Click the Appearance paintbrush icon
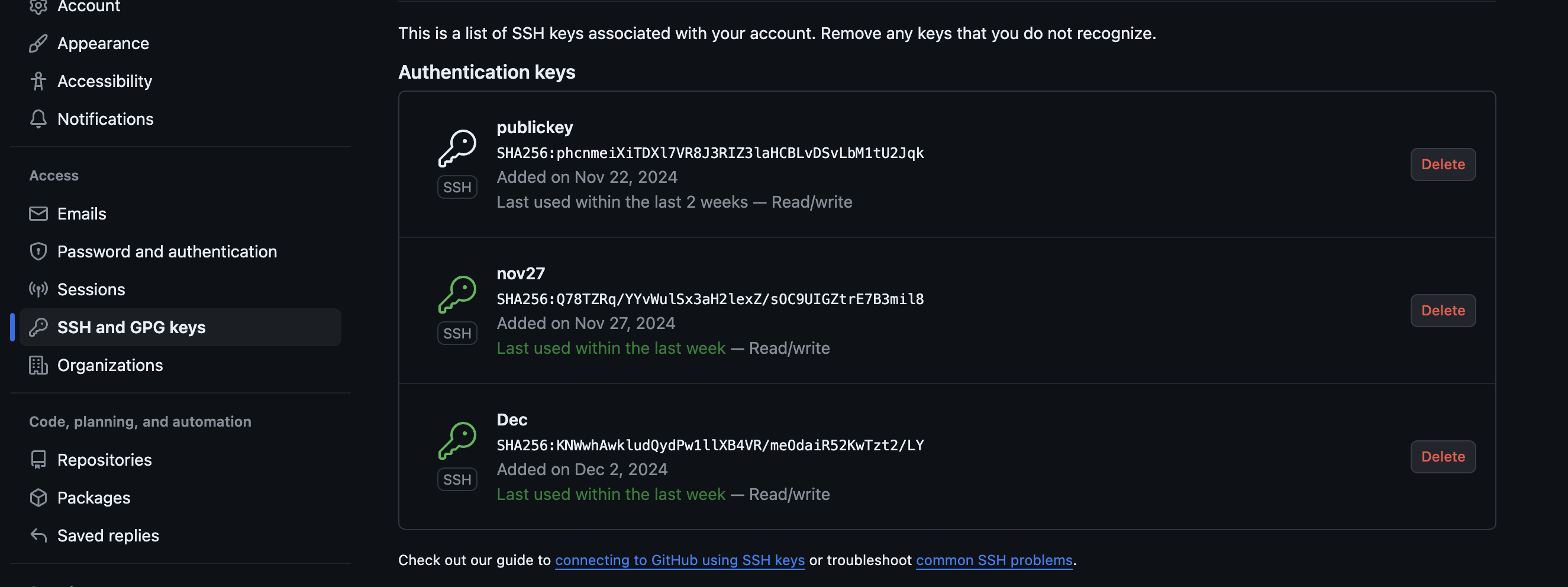 [x=38, y=43]
